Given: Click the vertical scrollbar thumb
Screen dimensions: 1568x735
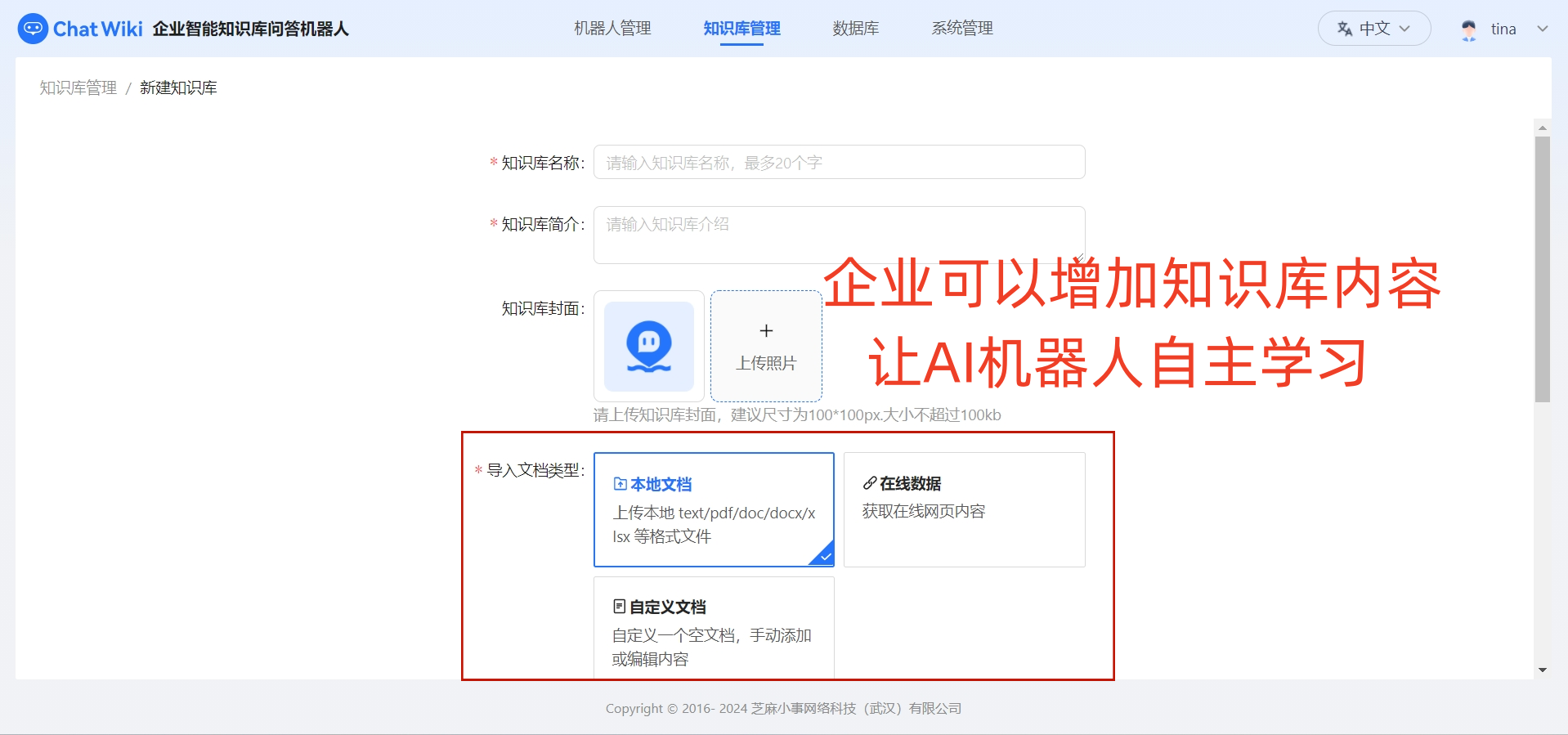Looking at the screenshot, I should pos(1543,270).
